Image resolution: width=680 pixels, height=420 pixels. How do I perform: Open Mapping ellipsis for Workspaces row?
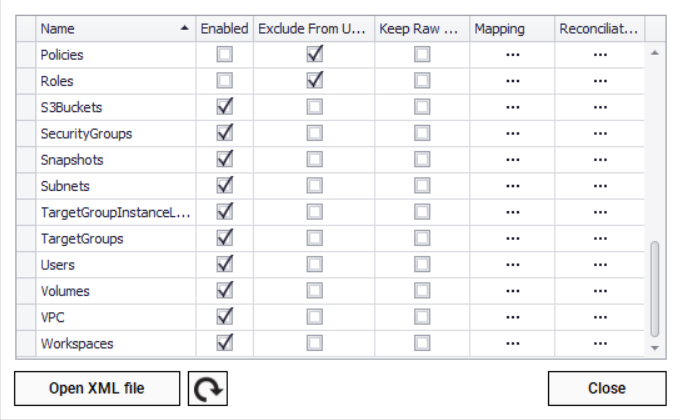point(513,343)
